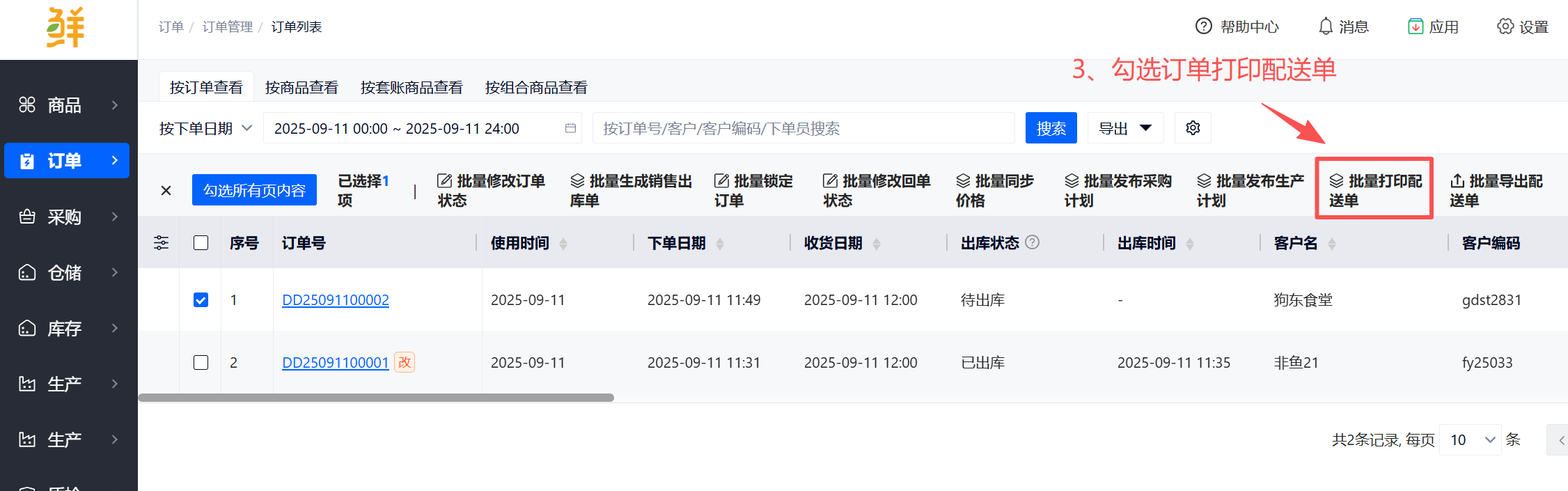The width and height of the screenshot is (1568, 491).
Task: Open 采购 in the sidebar menu
Action: pos(65,217)
